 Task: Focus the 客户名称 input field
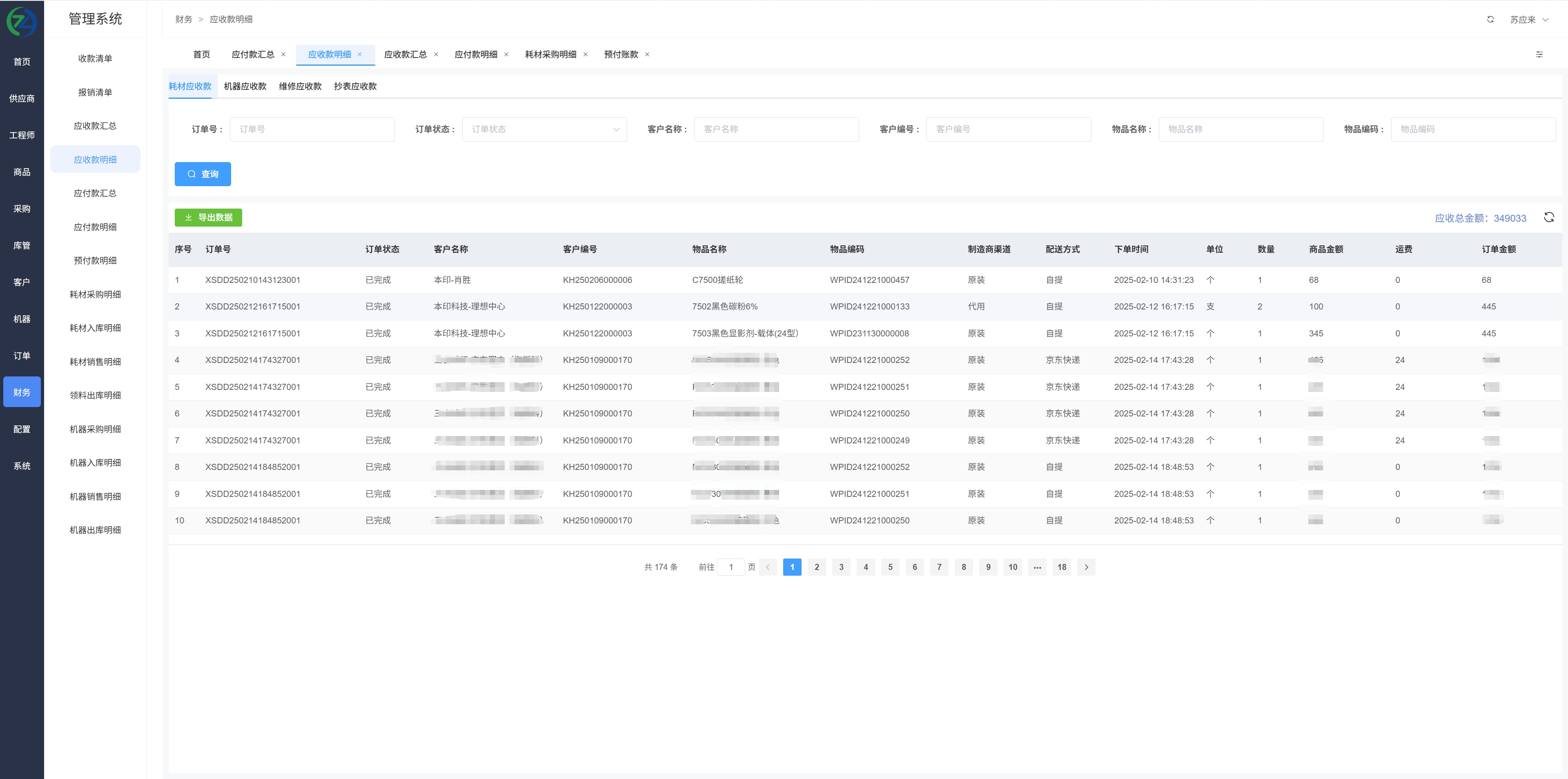pyautogui.click(x=777, y=129)
